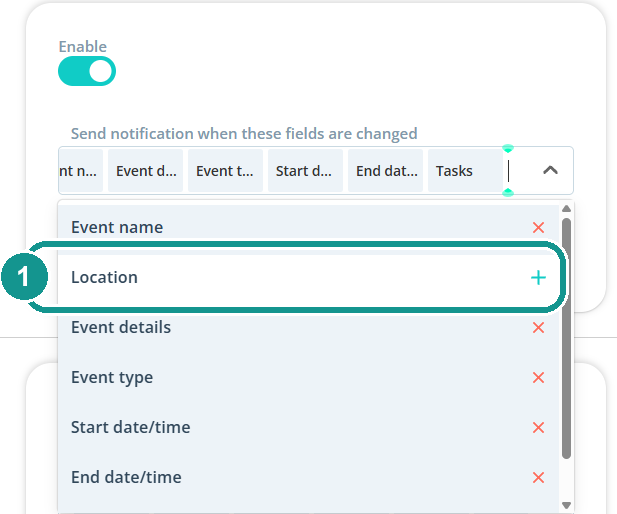
Task: Collapse the fields dropdown with the chevron
Action: point(550,170)
